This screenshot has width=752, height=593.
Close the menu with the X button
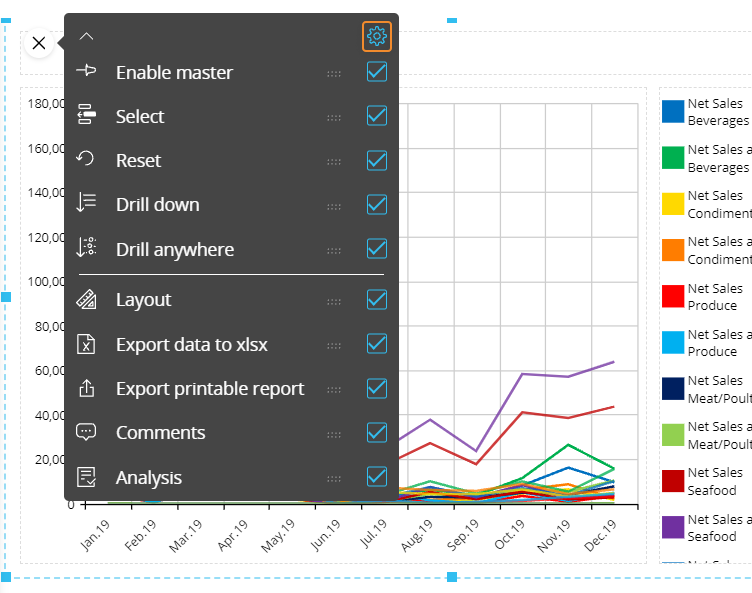[38, 43]
